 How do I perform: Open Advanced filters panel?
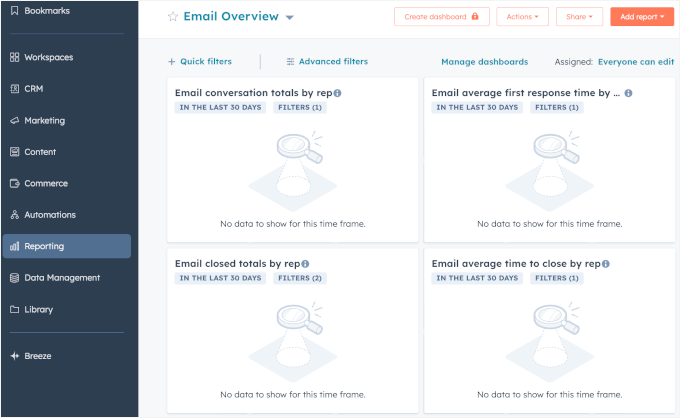(327, 61)
